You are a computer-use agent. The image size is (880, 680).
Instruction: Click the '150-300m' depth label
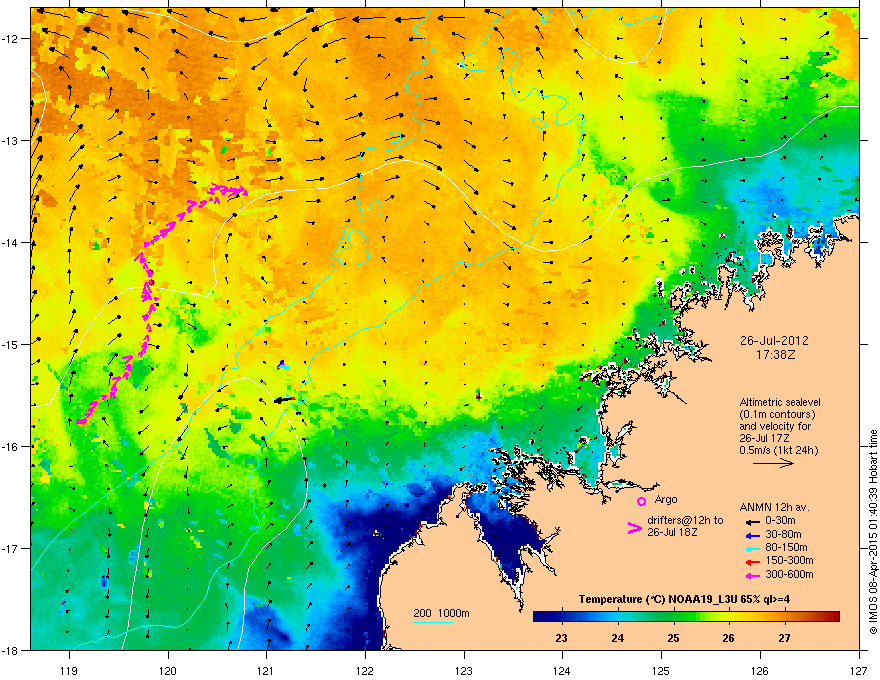(x=789, y=560)
